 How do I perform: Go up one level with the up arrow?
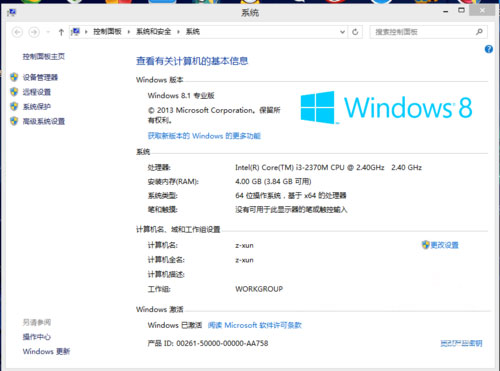[61, 32]
